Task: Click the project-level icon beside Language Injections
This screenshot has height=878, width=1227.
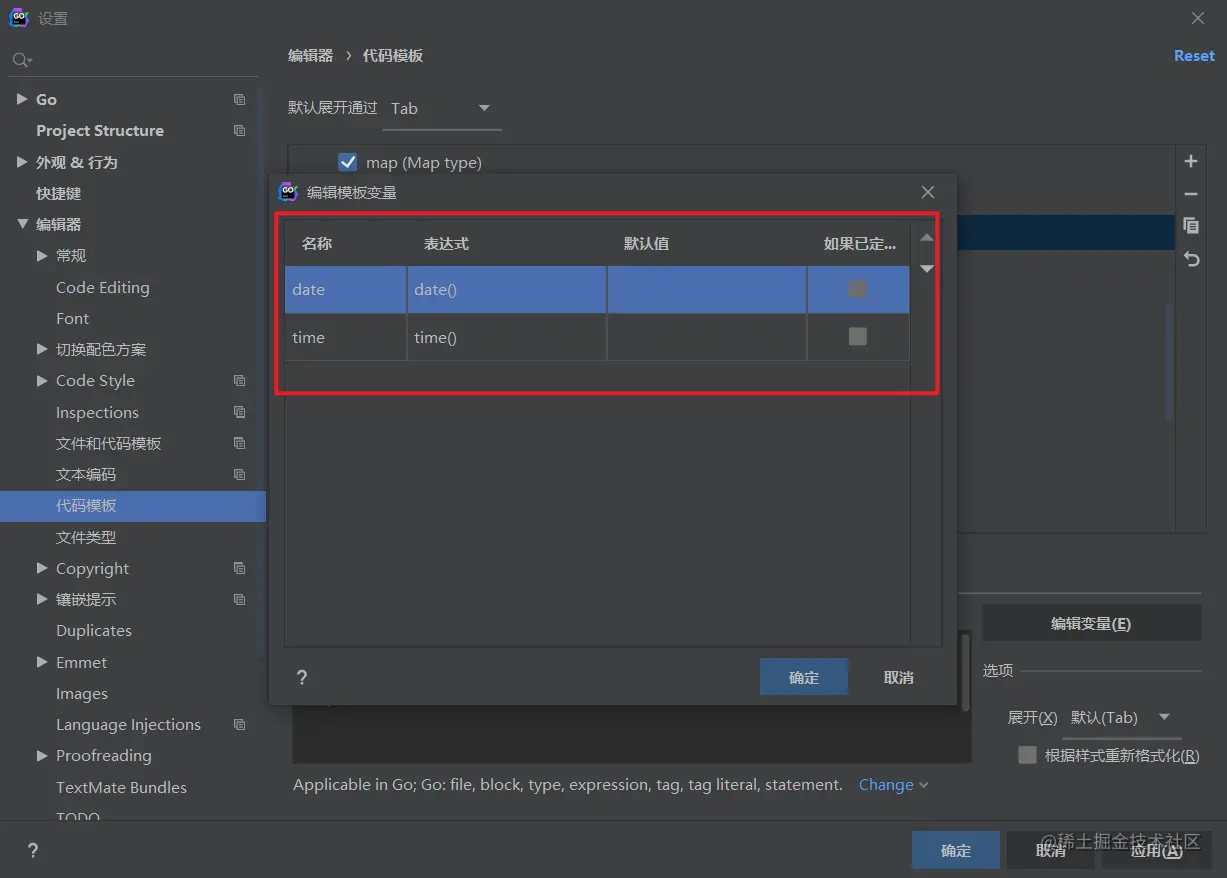Action: click(x=239, y=724)
